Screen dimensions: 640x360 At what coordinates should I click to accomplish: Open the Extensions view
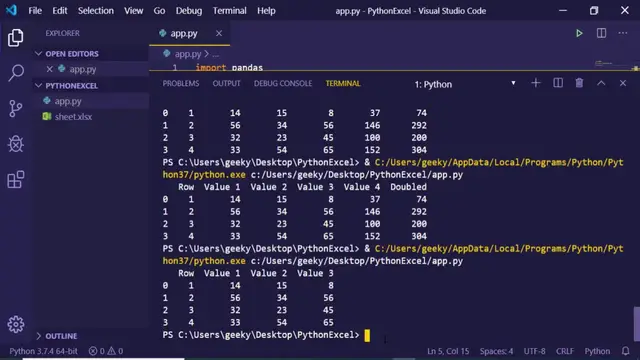[x=16, y=180]
